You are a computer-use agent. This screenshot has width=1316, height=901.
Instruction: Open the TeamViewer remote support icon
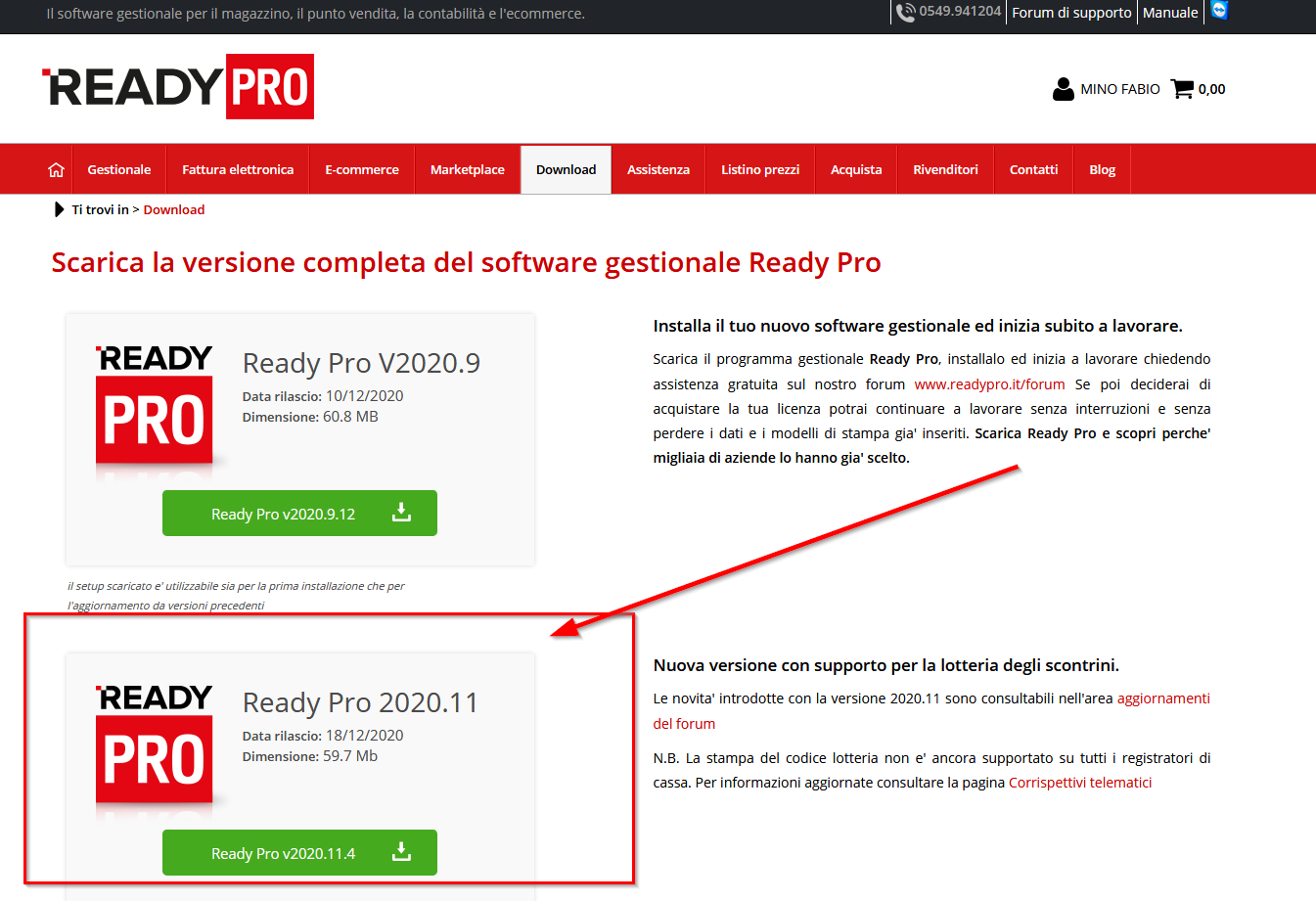(x=1219, y=10)
